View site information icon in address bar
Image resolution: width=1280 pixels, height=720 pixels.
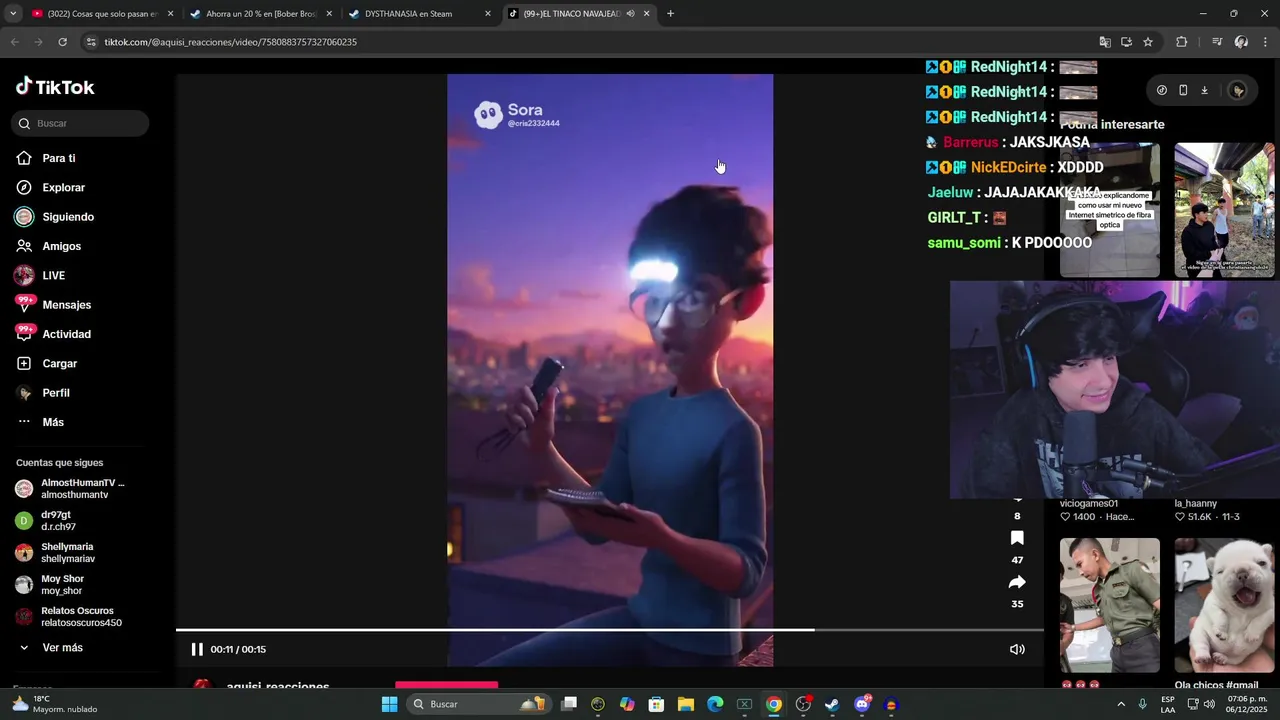point(91,42)
